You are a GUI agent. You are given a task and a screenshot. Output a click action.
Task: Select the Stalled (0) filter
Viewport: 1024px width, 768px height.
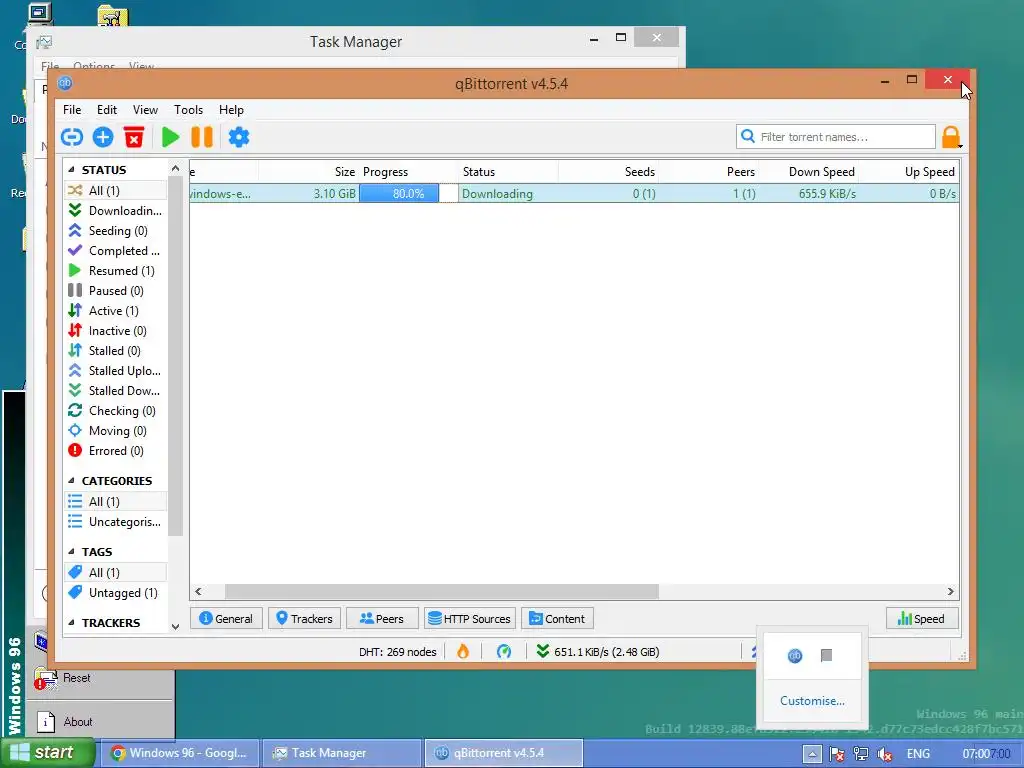(116, 351)
